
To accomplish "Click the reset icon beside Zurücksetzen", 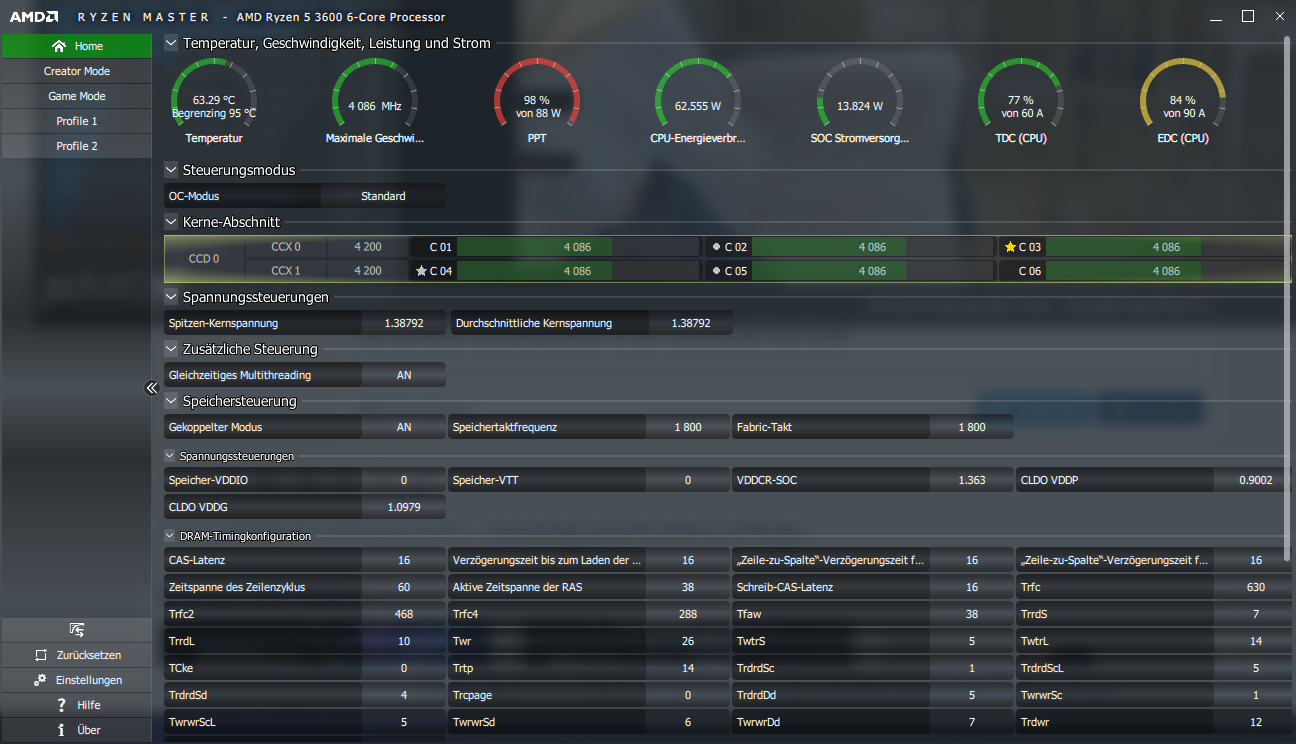I will click(x=40, y=655).
